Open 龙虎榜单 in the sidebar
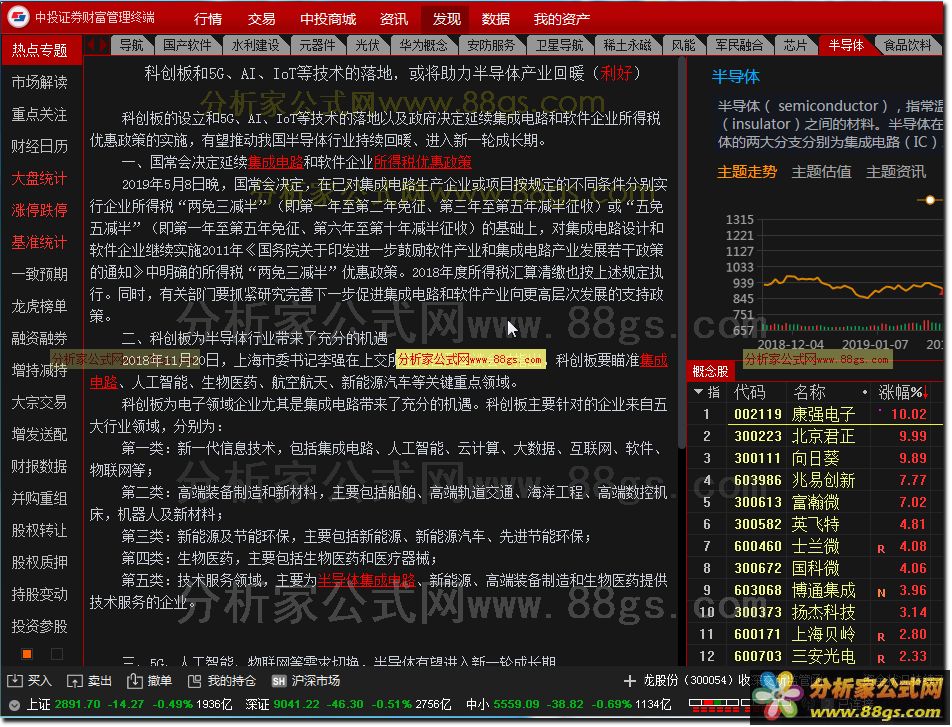This screenshot has height=727, width=952. click(39, 306)
